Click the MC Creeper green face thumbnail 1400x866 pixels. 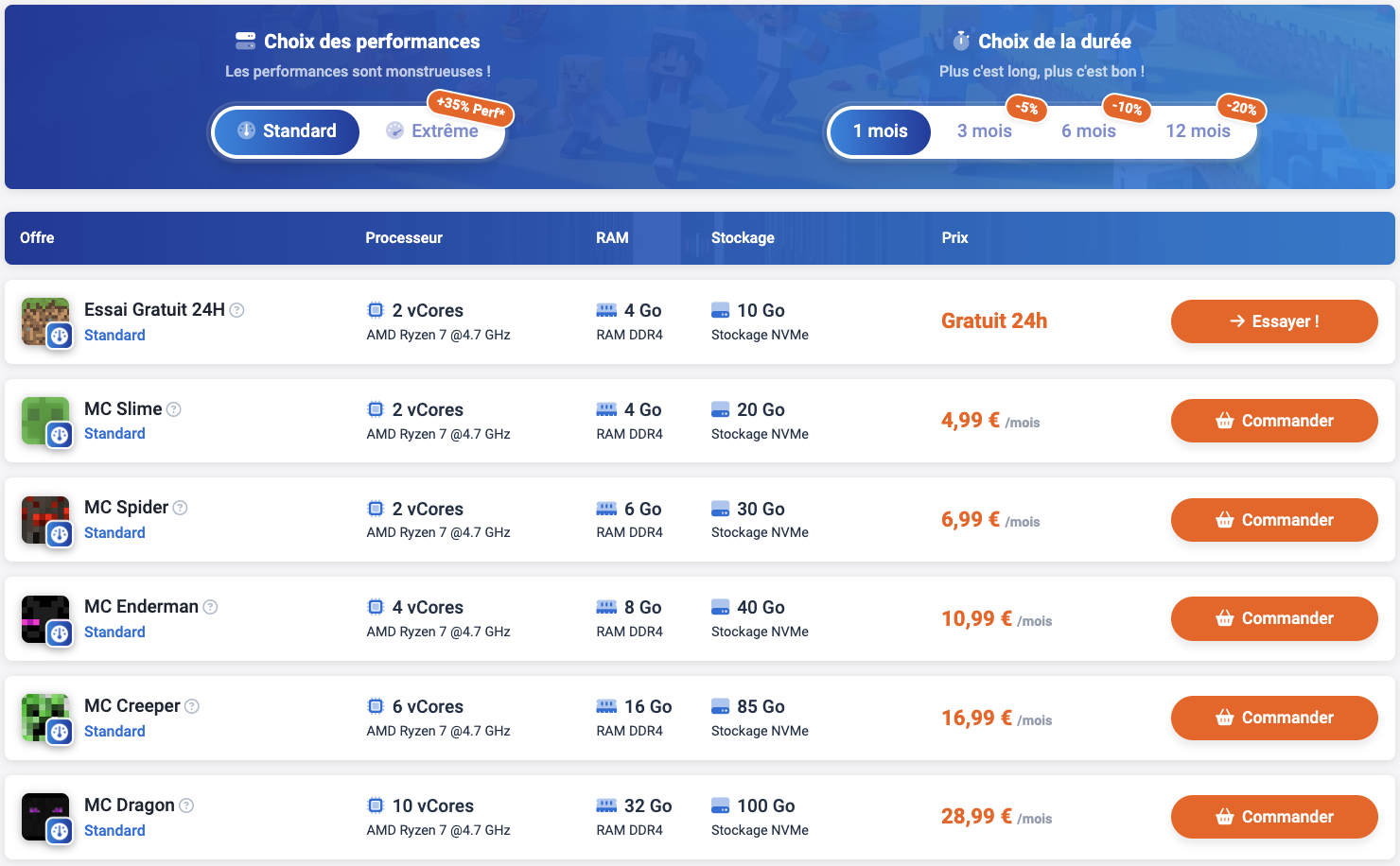coord(45,718)
